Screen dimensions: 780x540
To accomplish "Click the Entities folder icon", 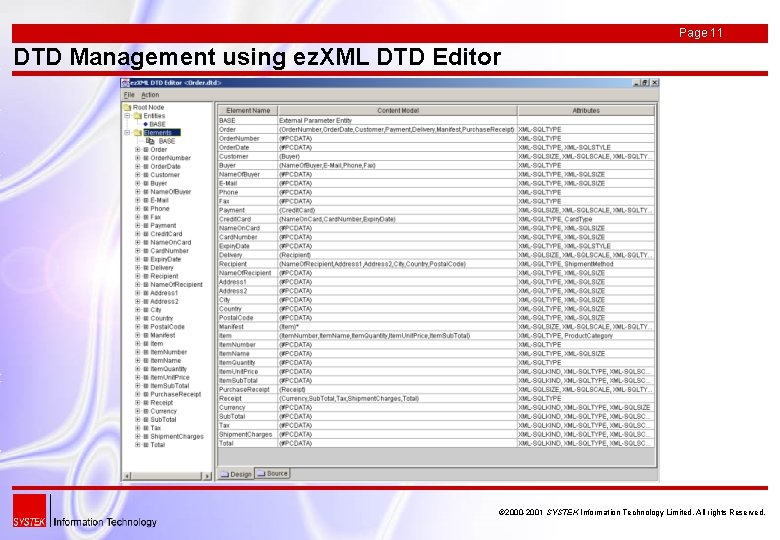I will tap(138, 116).
